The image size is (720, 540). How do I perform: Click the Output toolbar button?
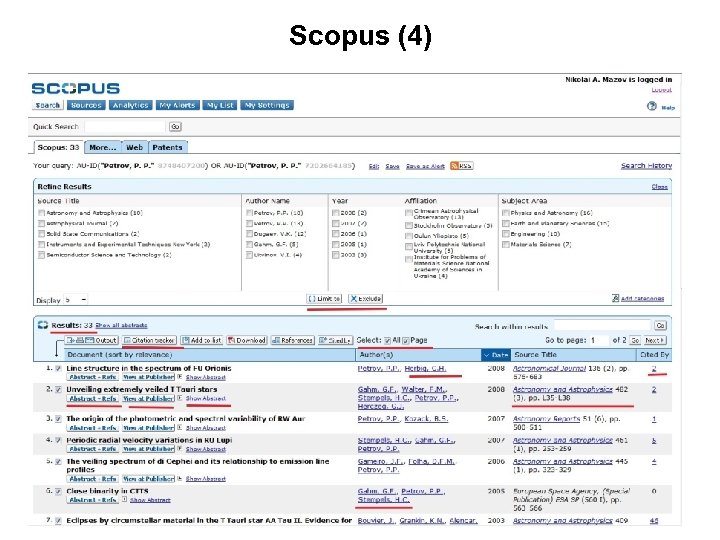tap(92, 340)
